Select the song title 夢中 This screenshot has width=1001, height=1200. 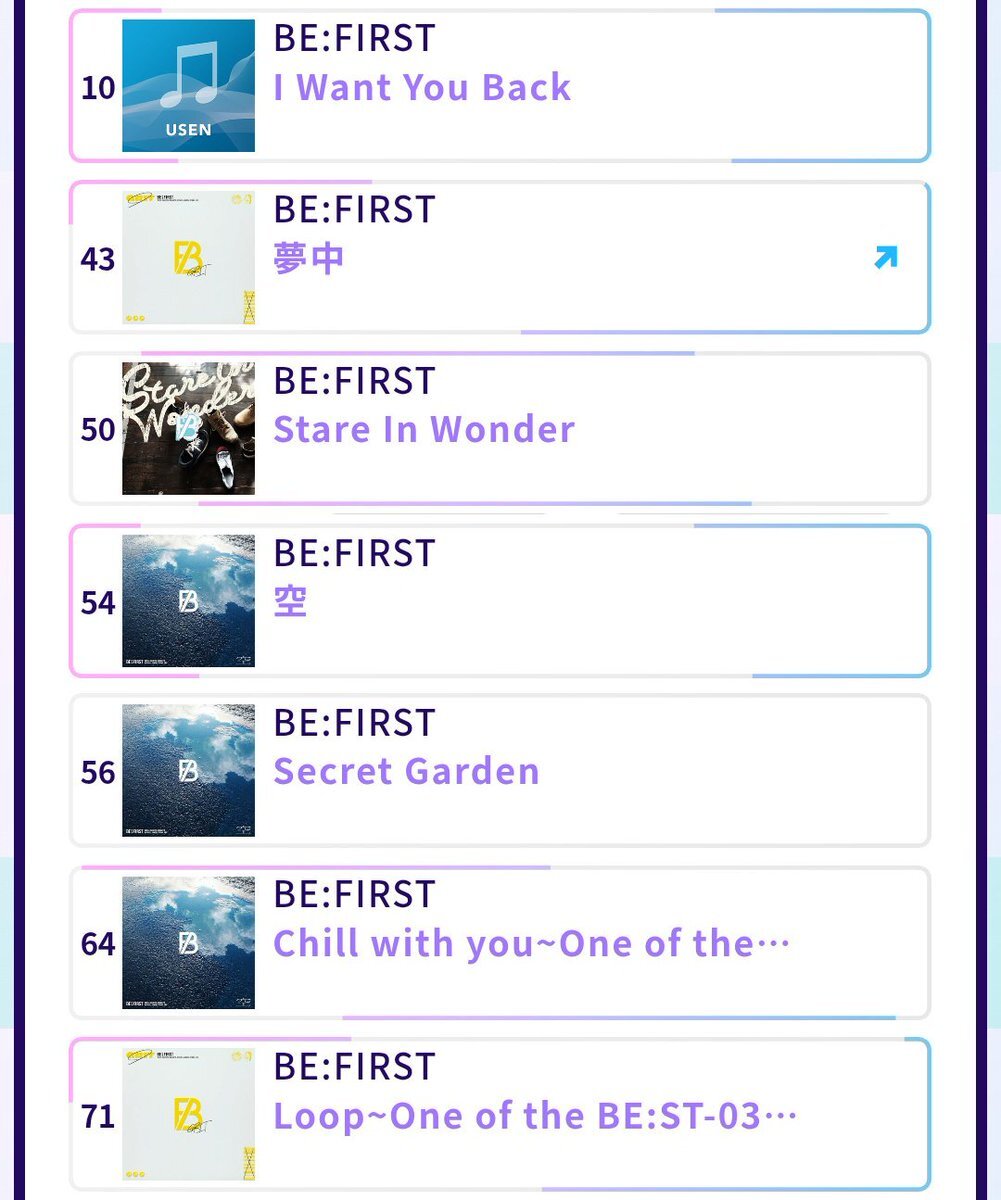click(x=309, y=259)
